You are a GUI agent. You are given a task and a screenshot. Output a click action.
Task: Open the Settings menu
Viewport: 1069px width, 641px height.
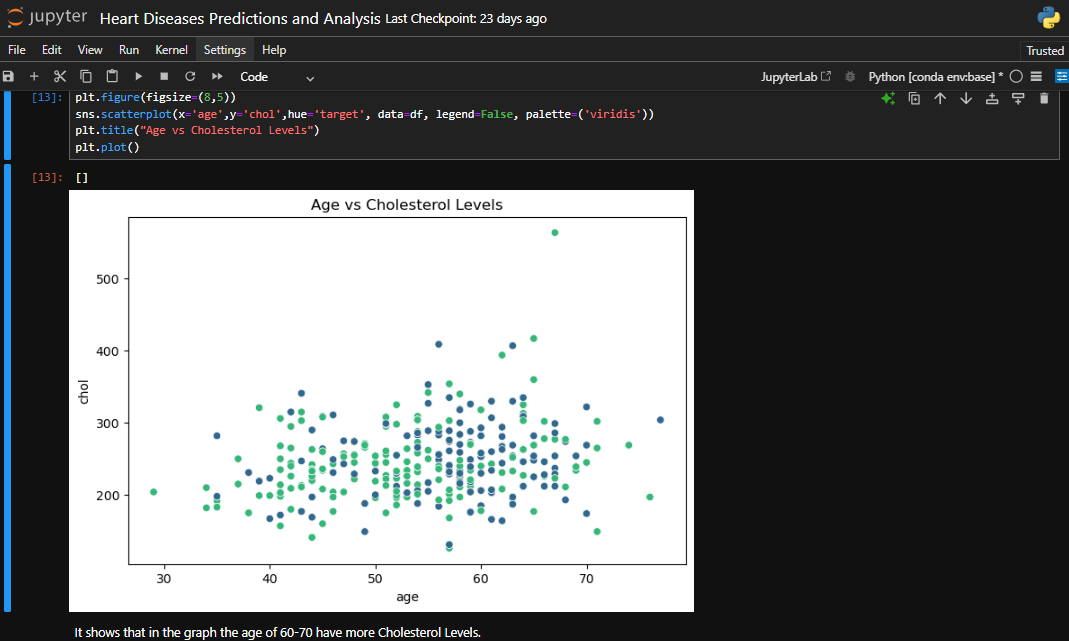pos(224,50)
